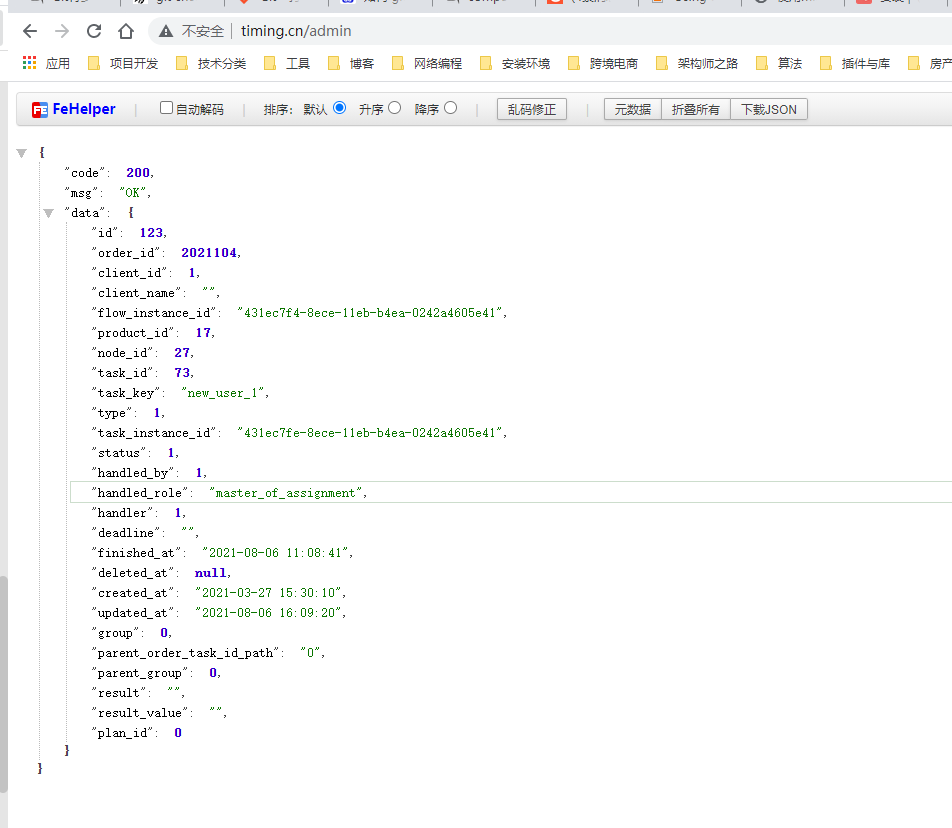Click the flow_instance_id string value
The height and width of the screenshot is (828, 952).
(370, 313)
